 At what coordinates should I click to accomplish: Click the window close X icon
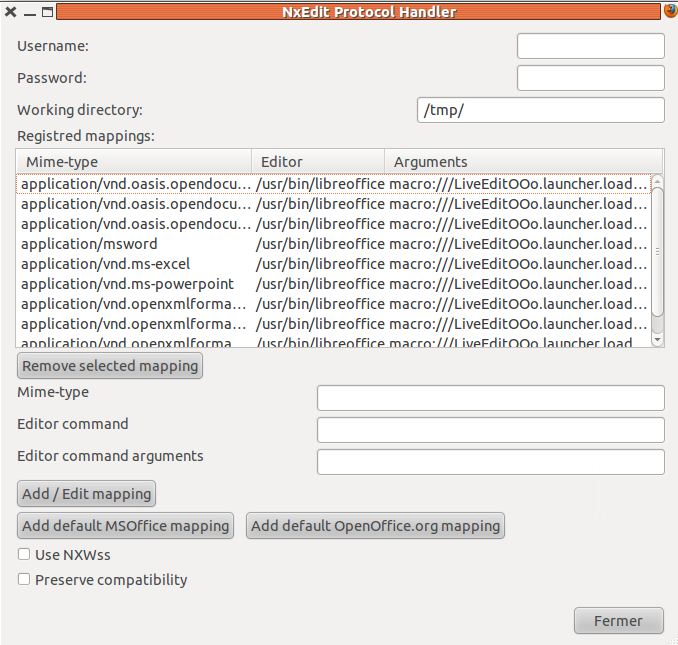[11, 12]
